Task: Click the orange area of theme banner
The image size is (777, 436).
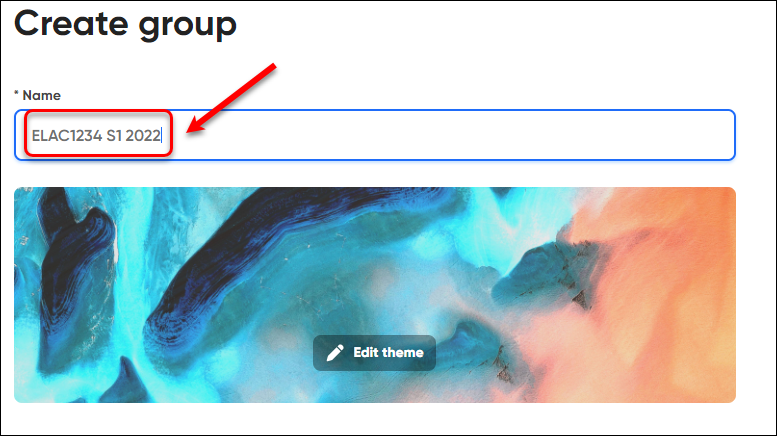Action: pyautogui.click(x=659, y=277)
